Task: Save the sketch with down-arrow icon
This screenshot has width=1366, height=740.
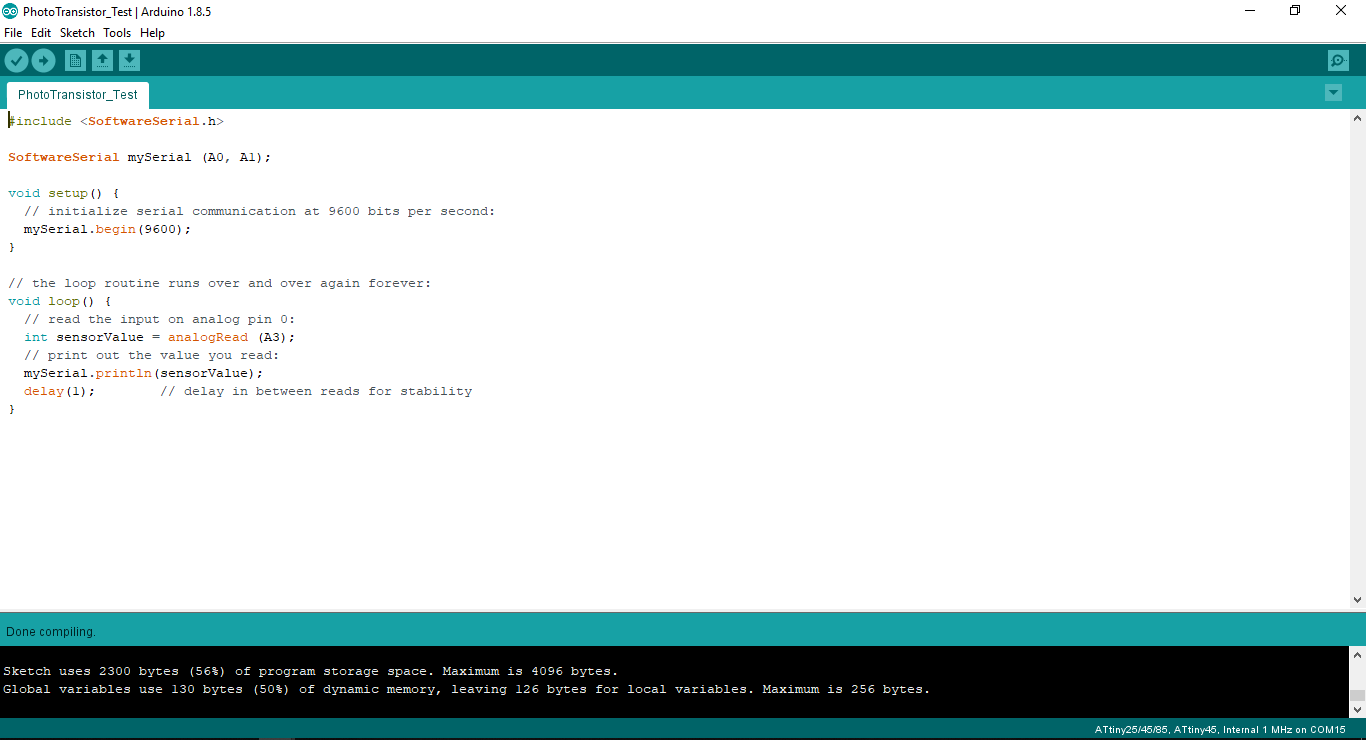Action: click(129, 61)
